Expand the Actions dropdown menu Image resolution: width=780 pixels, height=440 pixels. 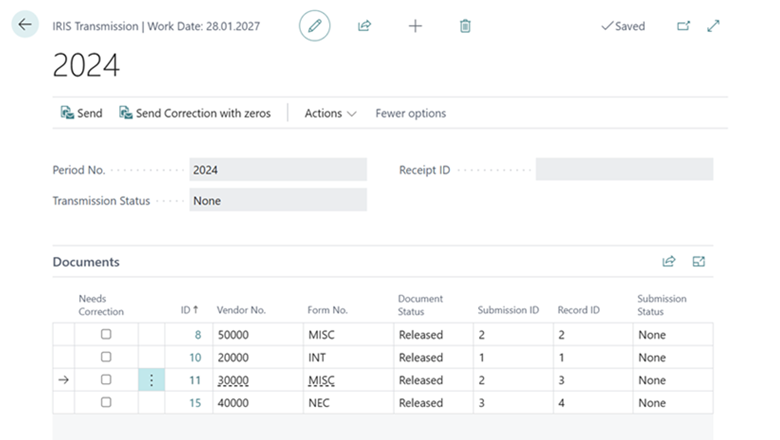[330, 114]
